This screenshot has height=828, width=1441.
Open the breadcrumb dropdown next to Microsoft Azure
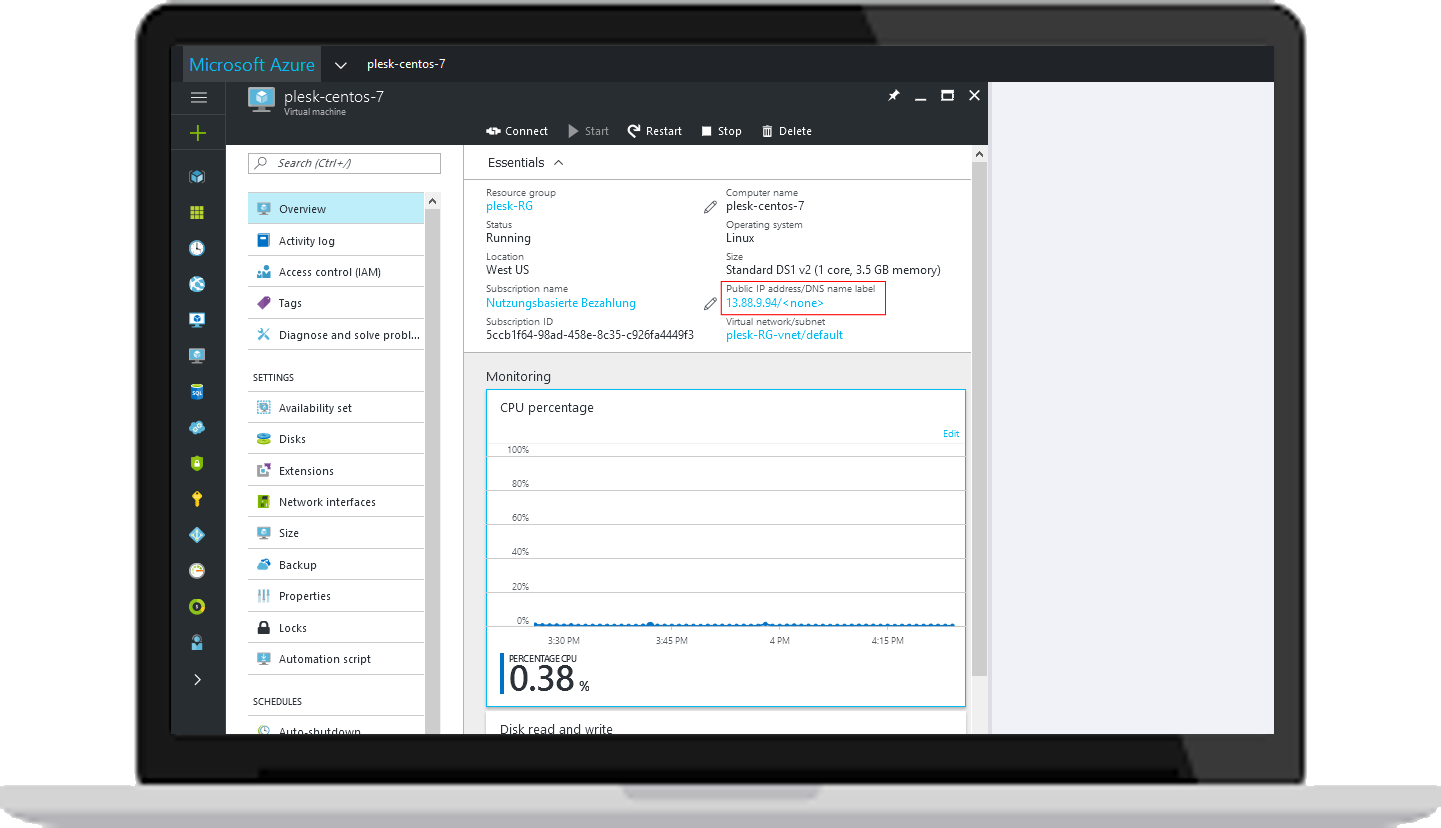[x=340, y=65]
